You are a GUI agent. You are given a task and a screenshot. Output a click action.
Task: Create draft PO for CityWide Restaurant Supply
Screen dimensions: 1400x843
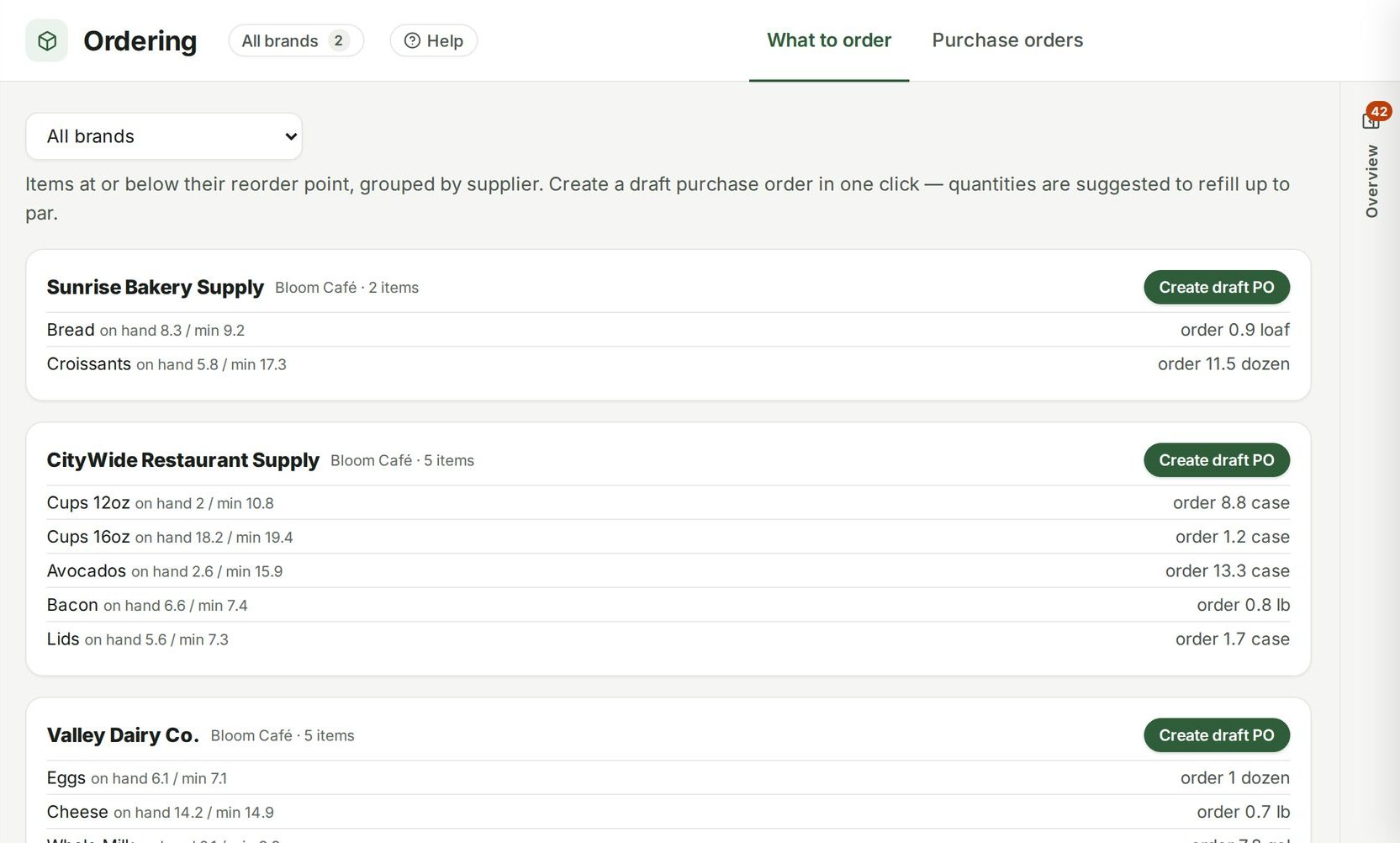click(x=1217, y=460)
